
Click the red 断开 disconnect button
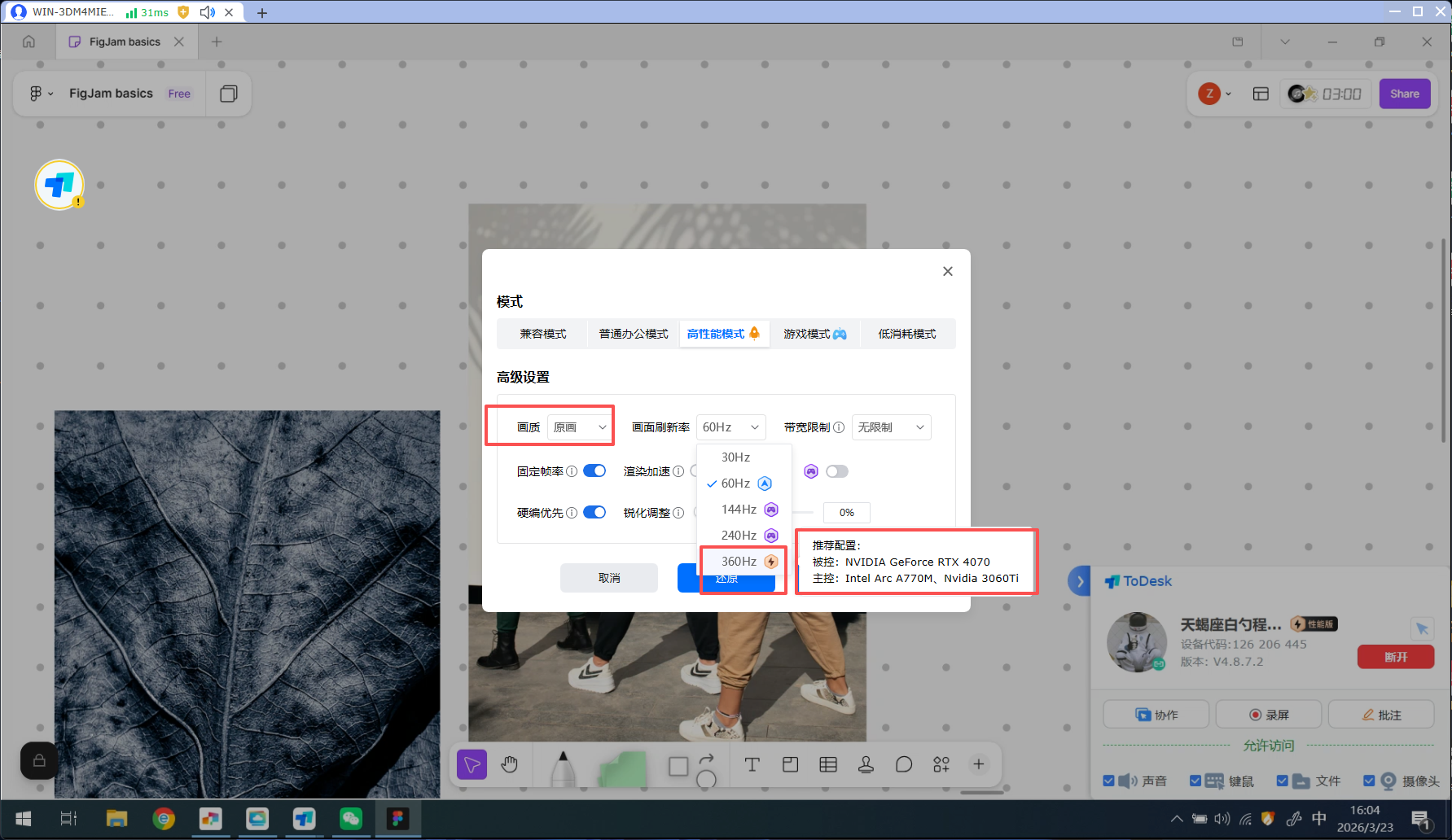coord(1396,657)
